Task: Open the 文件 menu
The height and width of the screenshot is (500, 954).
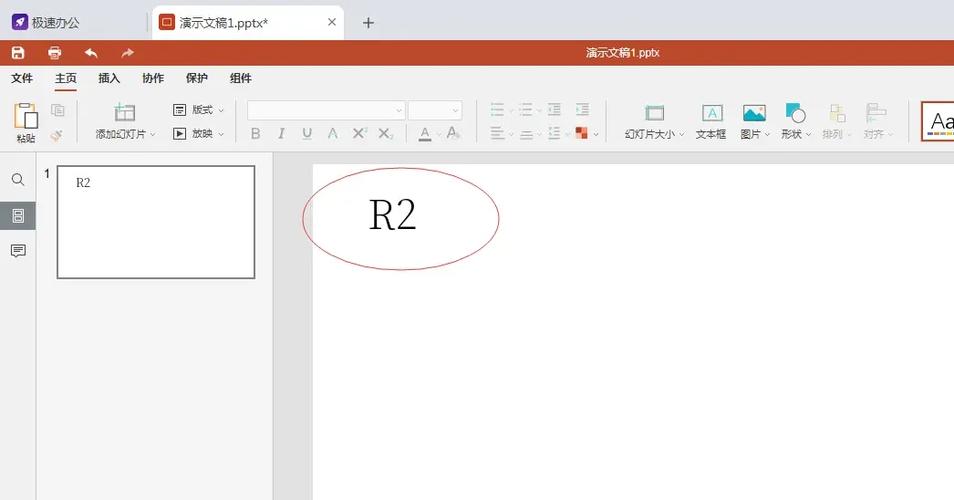Action: point(22,78)
